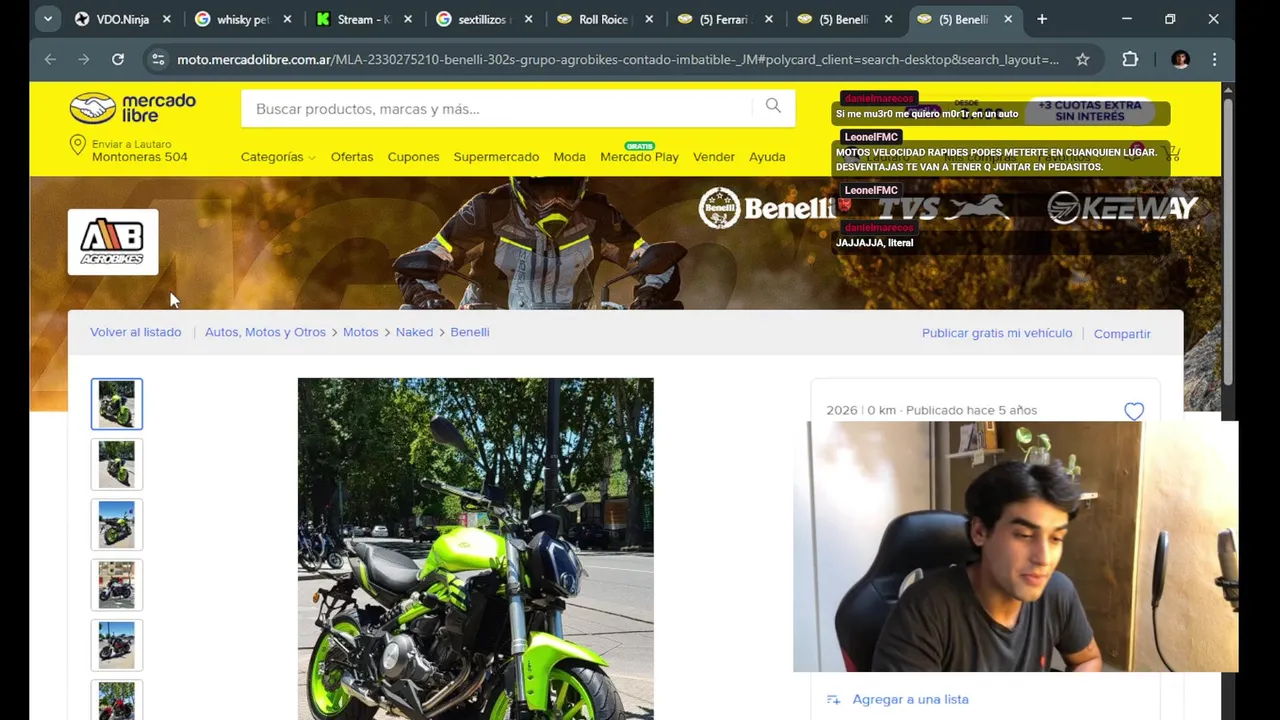The width and height of the screenshot is (1280, 720).
Task: Go forward in browser history
Action: tap(84, 60)
